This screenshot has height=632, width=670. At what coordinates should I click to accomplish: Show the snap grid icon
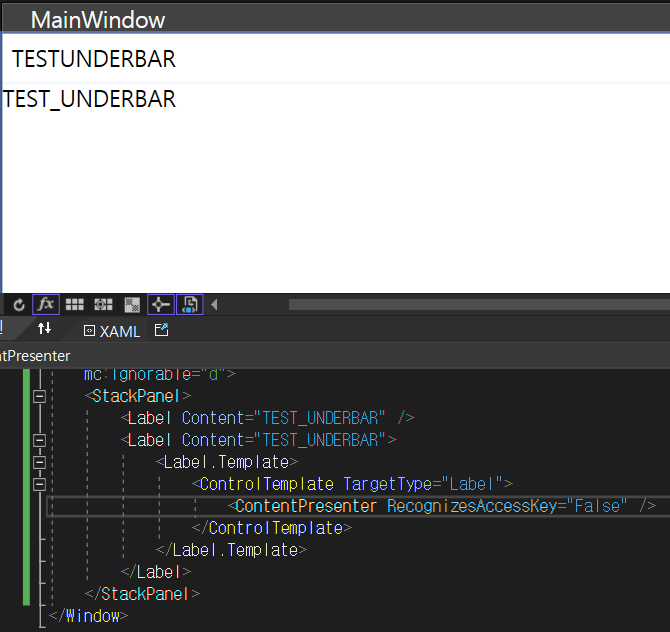(x=75, y=305)
